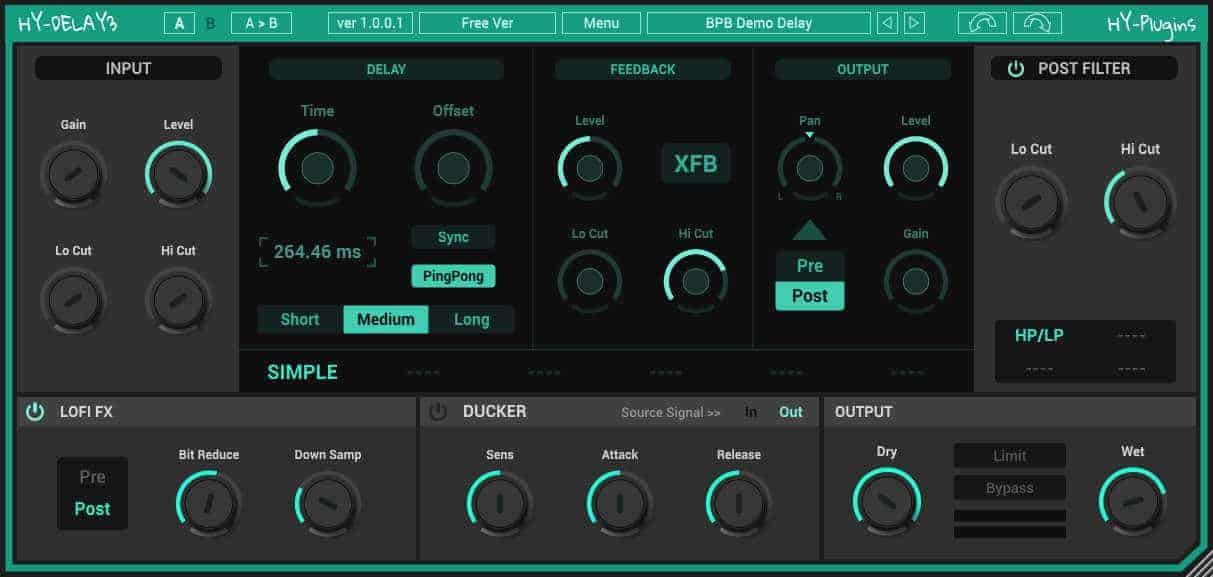Click the Ducker Release knob
The width and height of the screenshot is (1213, 577).
[x=739, y=504]
